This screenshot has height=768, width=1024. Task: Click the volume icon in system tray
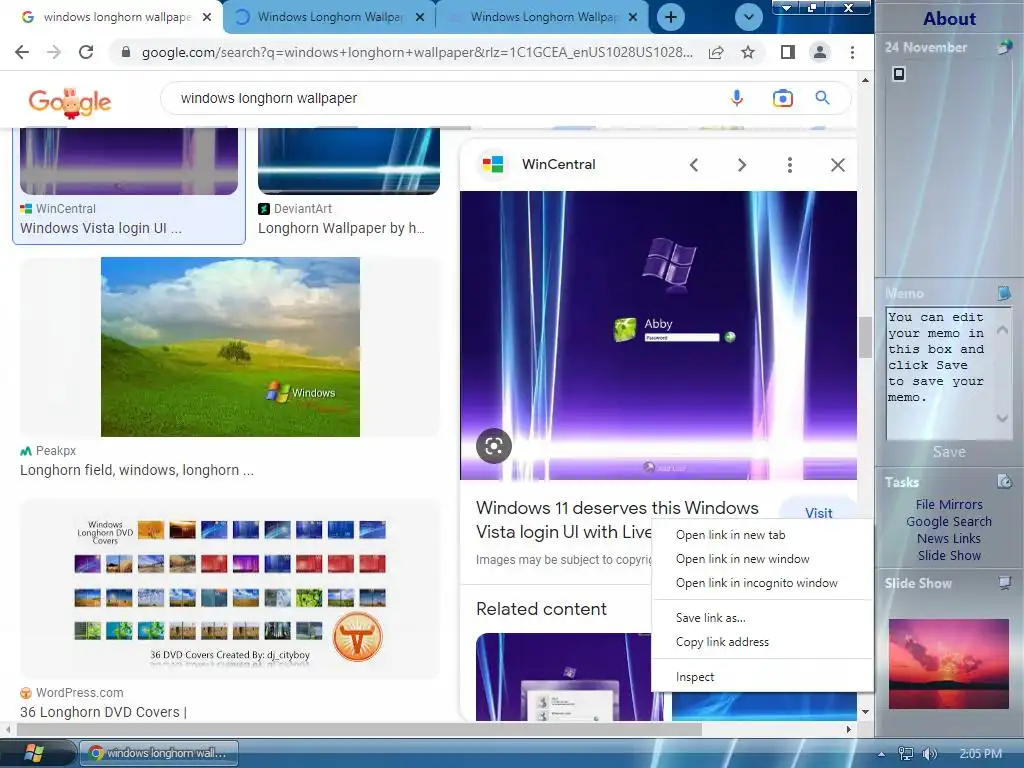coord(929,754)
